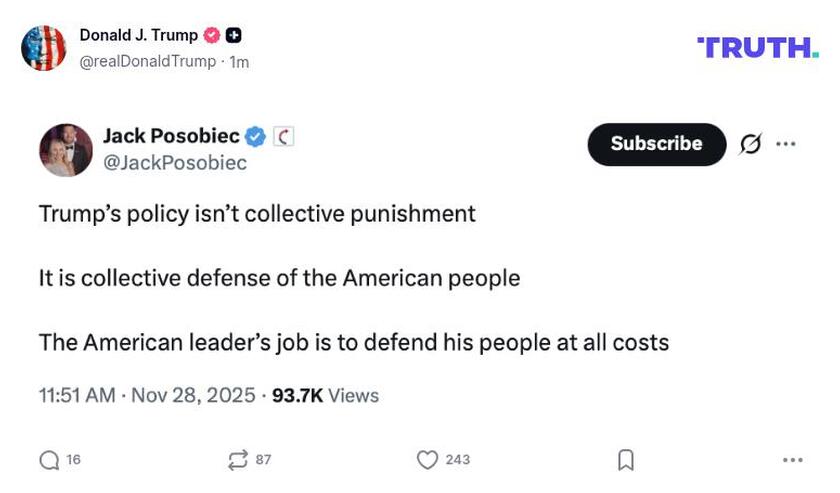Screen dimensions: 840x493
Task: Click Jack Posobiec's profile photo
Action: coord(66,150)
